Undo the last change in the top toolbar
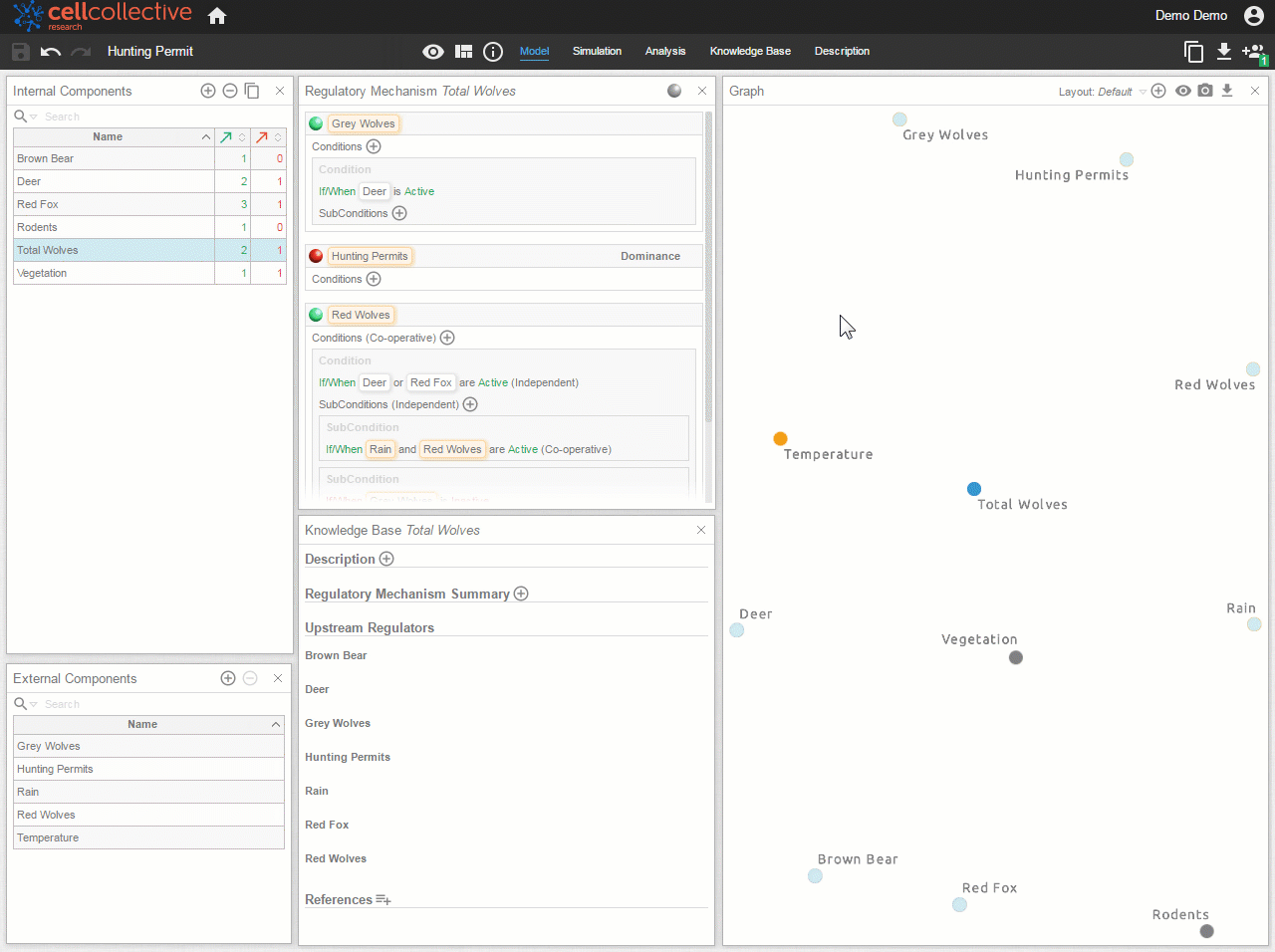 (51, 52)
